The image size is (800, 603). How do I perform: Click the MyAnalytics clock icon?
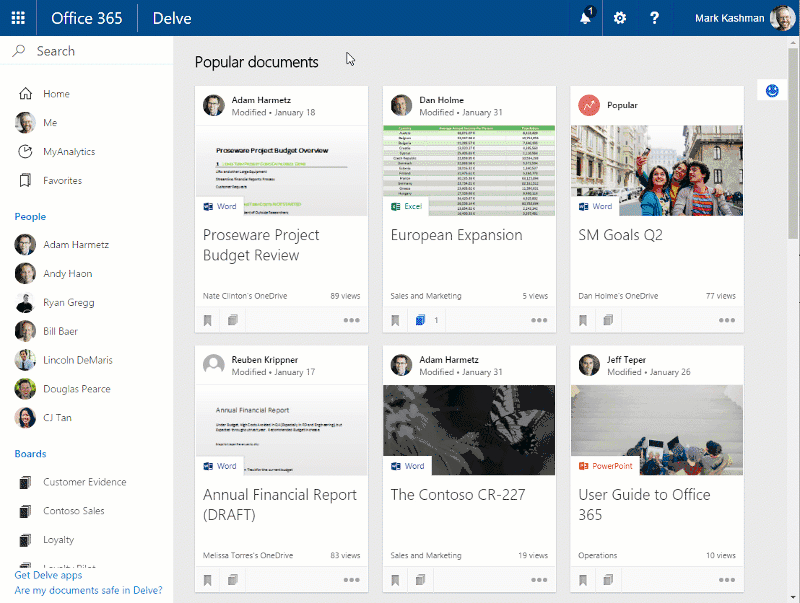click(25, 152)
